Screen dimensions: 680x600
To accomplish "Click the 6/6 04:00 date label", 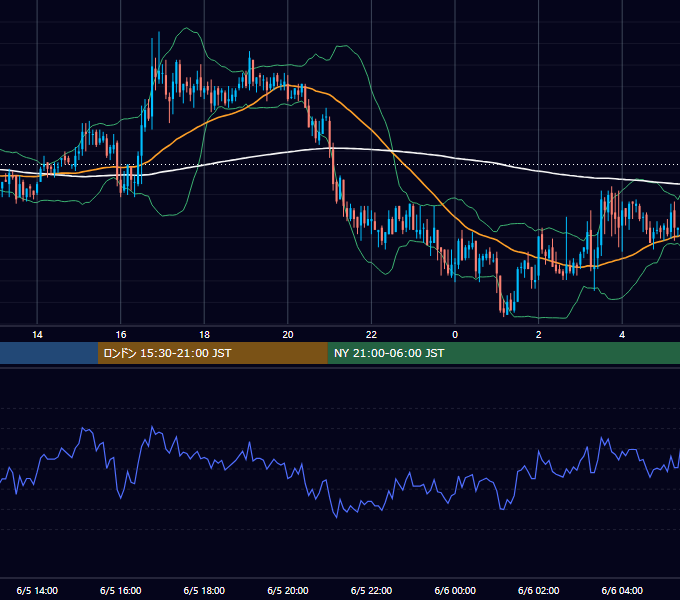I will click(x=622, y=590).
